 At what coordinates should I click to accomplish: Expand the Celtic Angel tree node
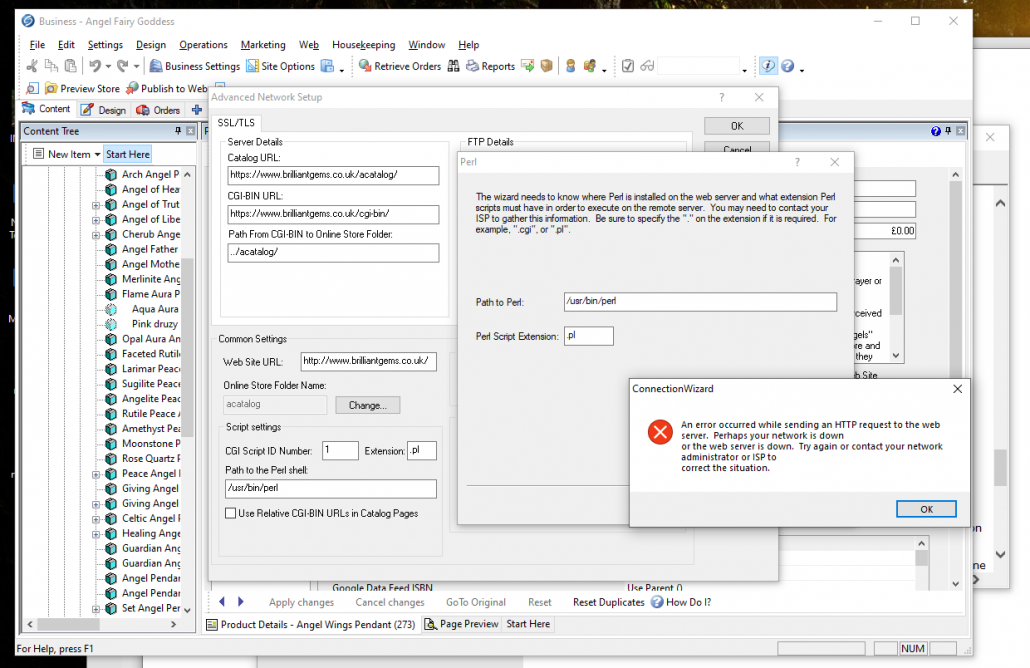pyautogui.click(x=96, y=519)
